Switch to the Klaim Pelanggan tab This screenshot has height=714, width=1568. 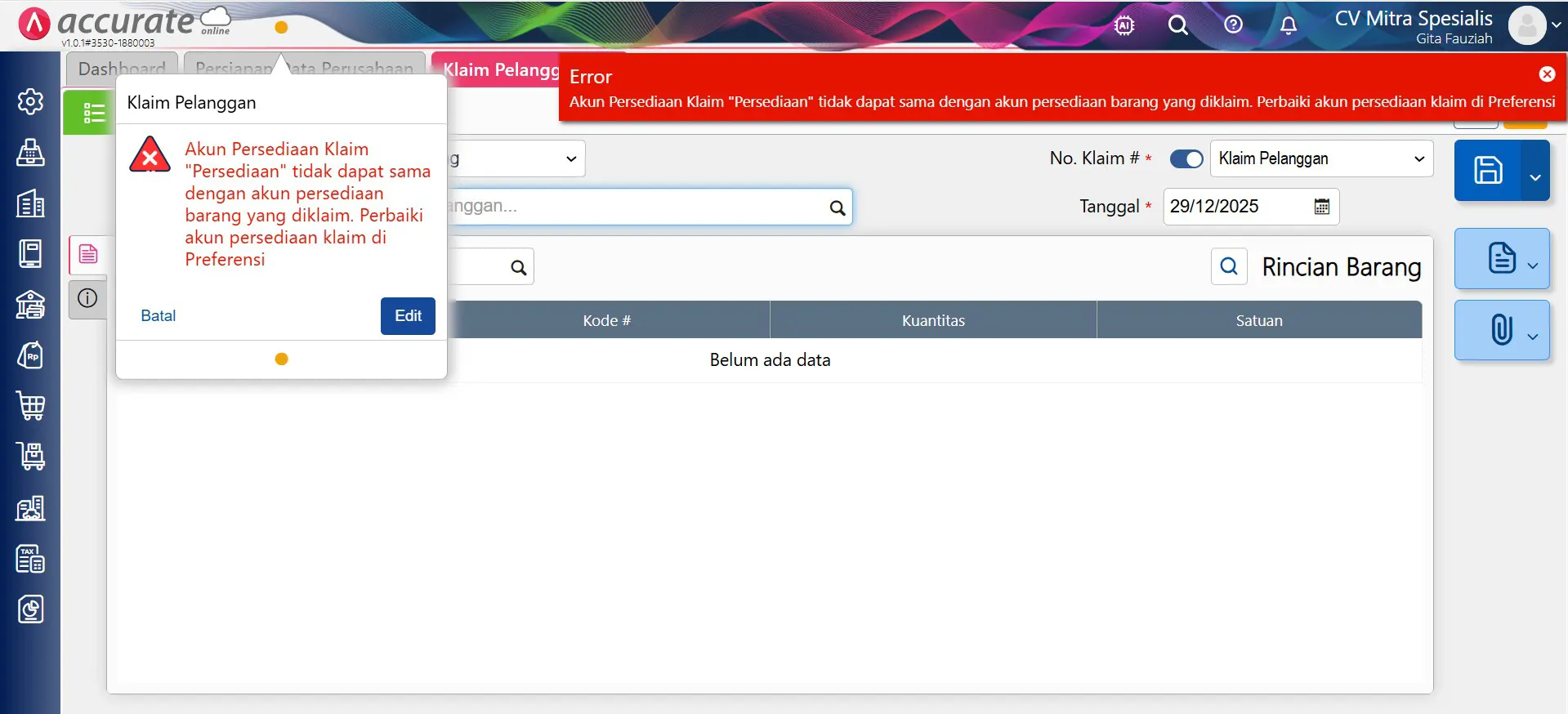click(500, 69)
